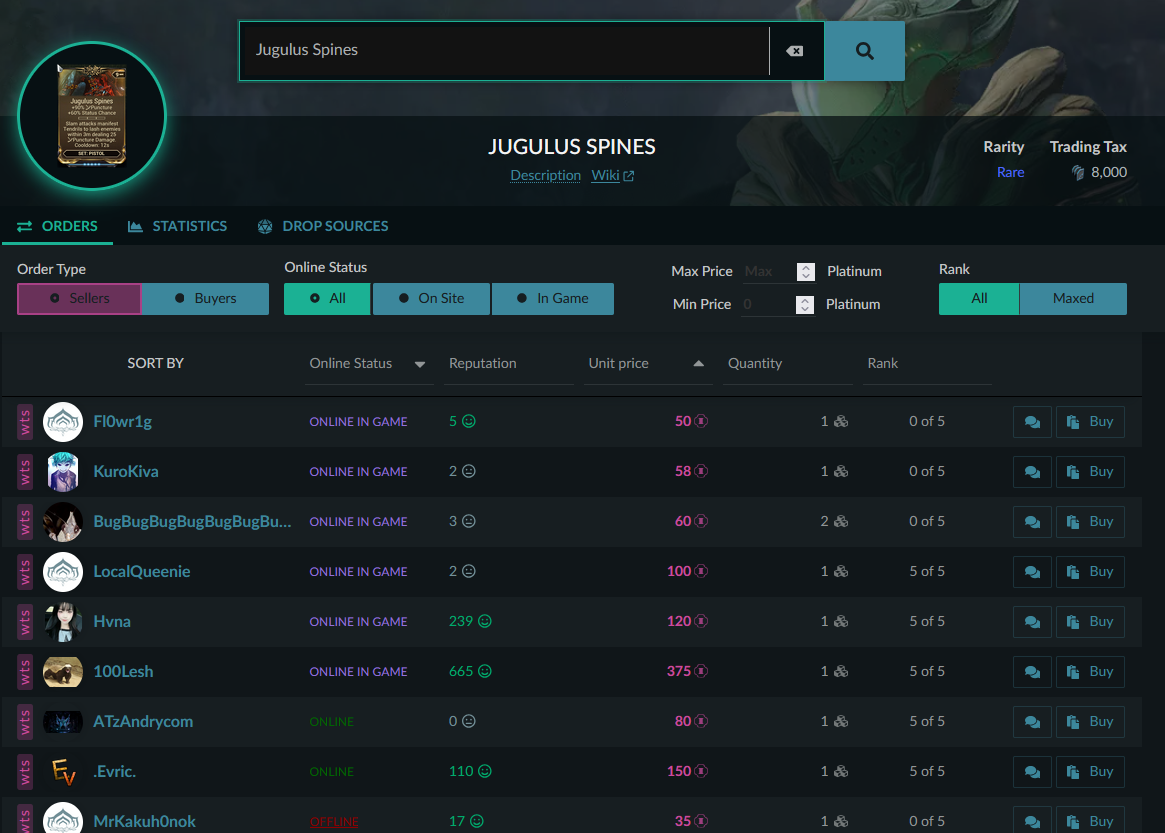
Task: Click the OFFLINE status of MrKakuh0nok
Action: [334, 822]
